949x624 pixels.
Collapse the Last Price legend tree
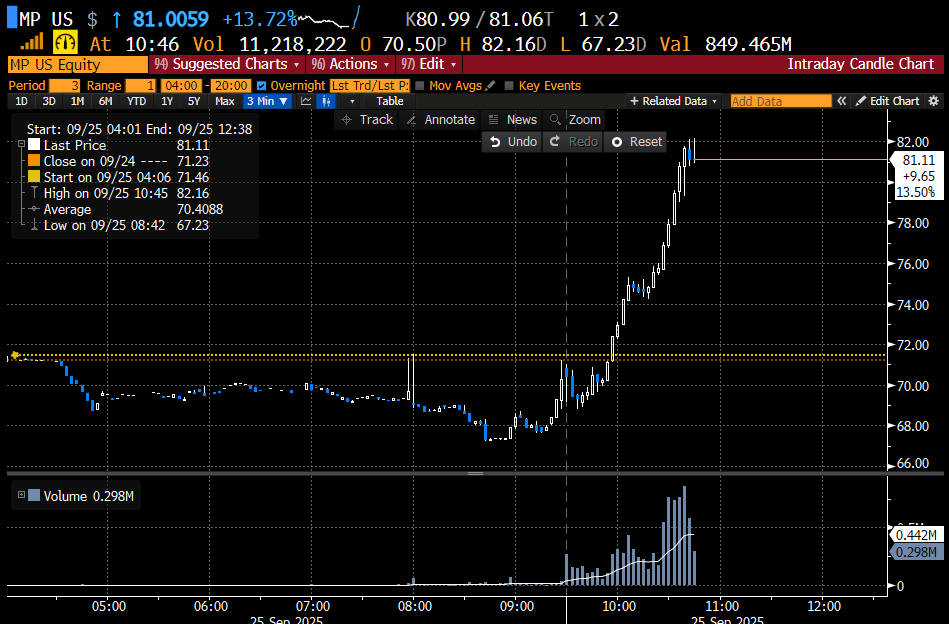click(21, 145)
